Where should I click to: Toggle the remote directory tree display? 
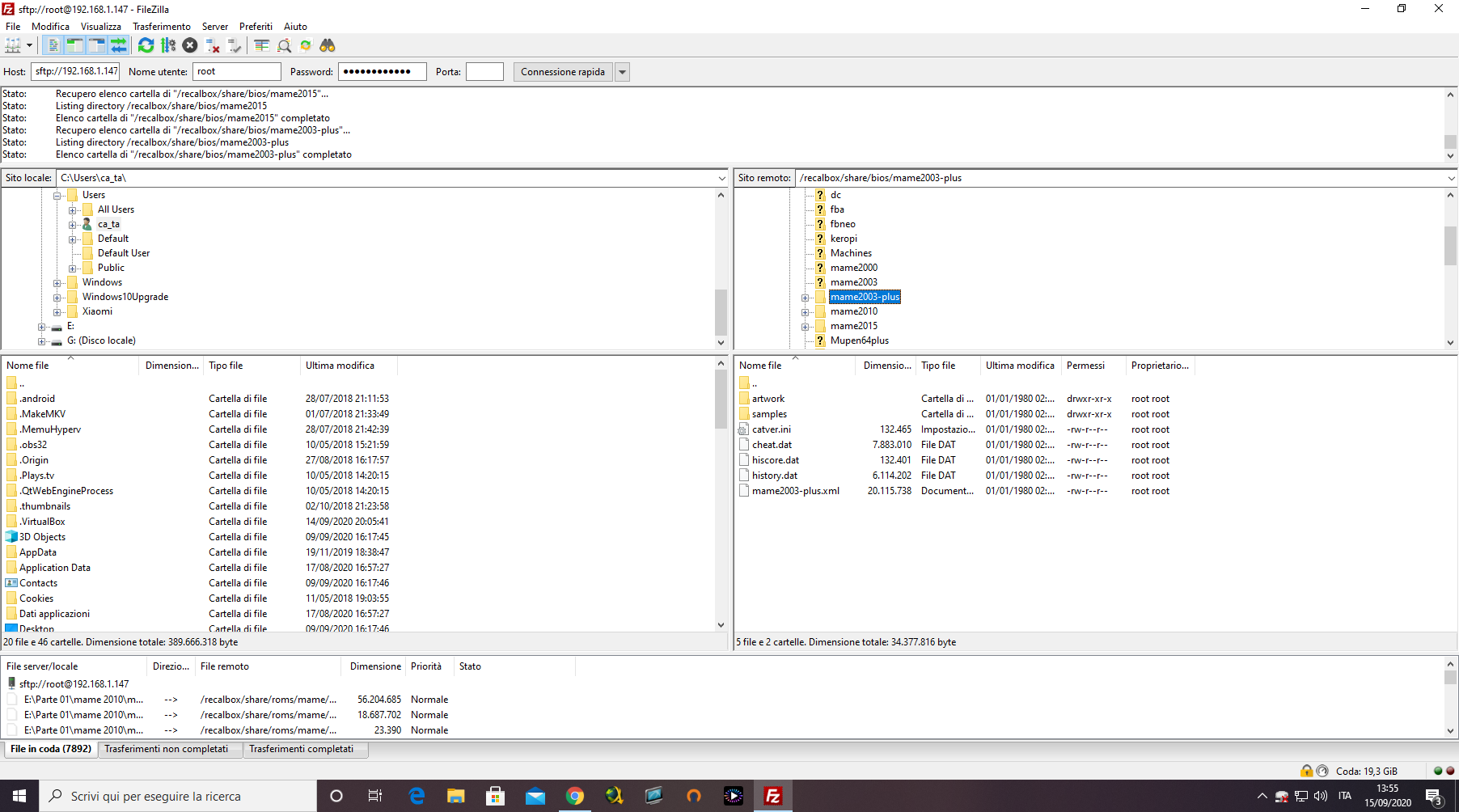[96, 45]
